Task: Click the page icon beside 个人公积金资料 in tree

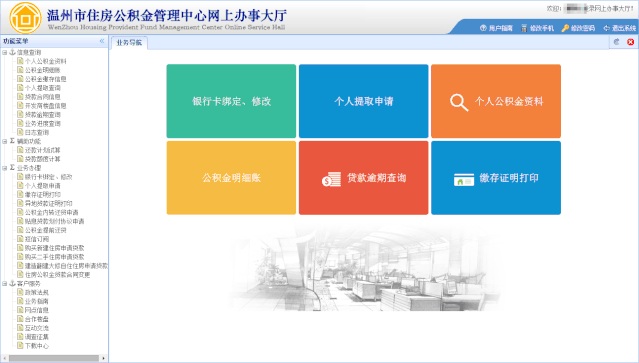Action: 20,61
